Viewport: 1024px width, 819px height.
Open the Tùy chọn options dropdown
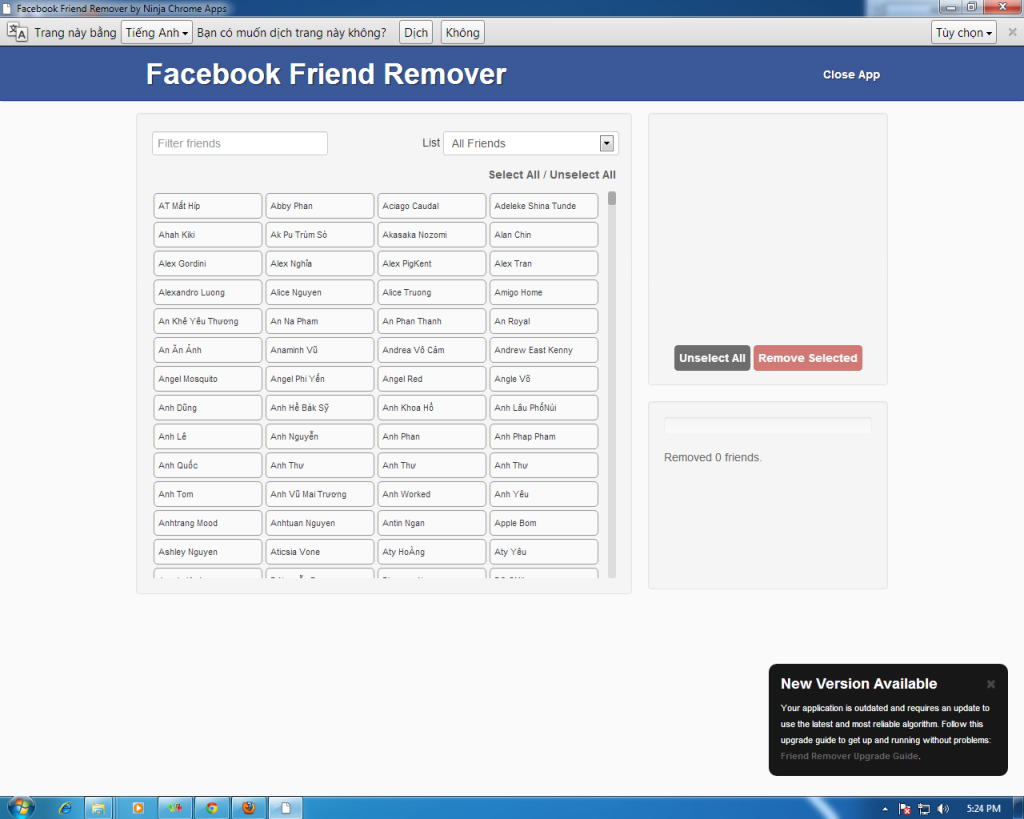coord(963,33)
